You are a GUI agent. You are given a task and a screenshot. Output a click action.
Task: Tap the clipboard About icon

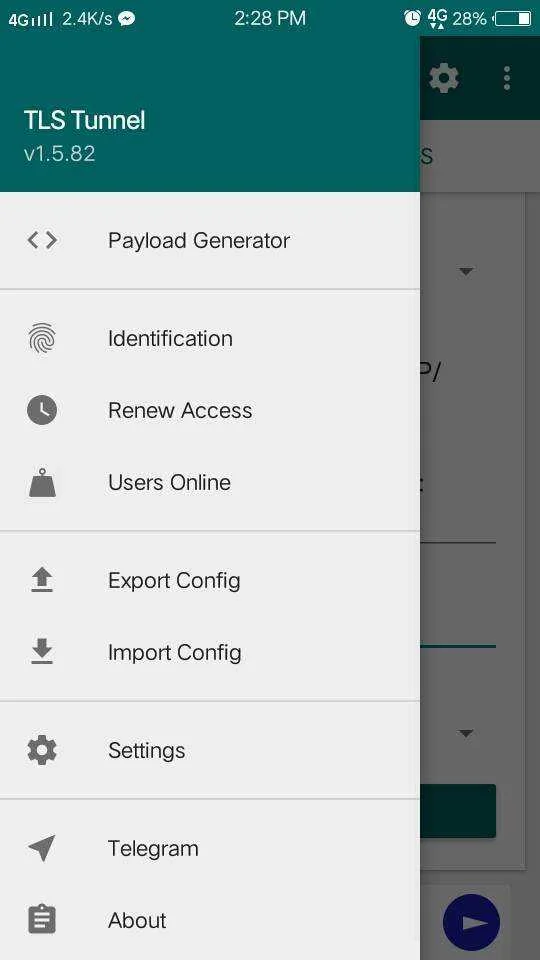click(42, 920)
